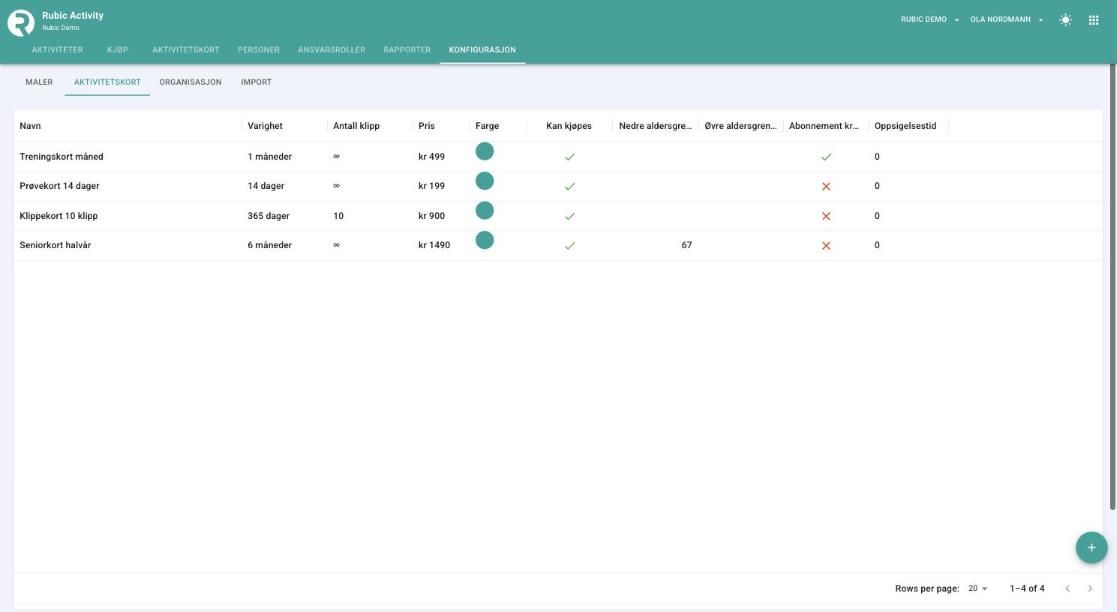Open the AKTIVITETER main tab

pyautogui.click(x=57, y=50)
